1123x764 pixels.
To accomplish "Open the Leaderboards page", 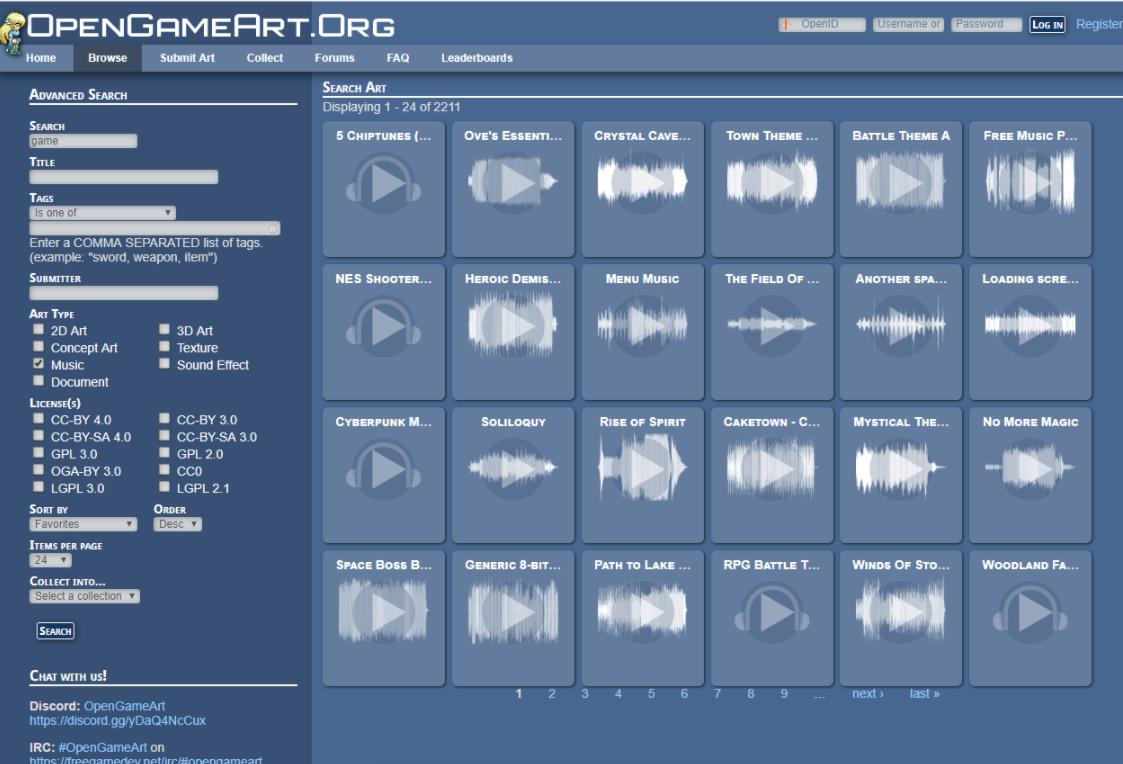I will pos(477,58).
